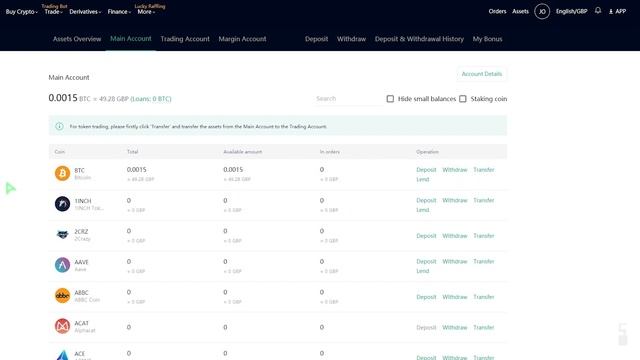This screenshot has height=360, width=640.
Task: Click the BTC total value 0.0015
Action: coord(136,169)
